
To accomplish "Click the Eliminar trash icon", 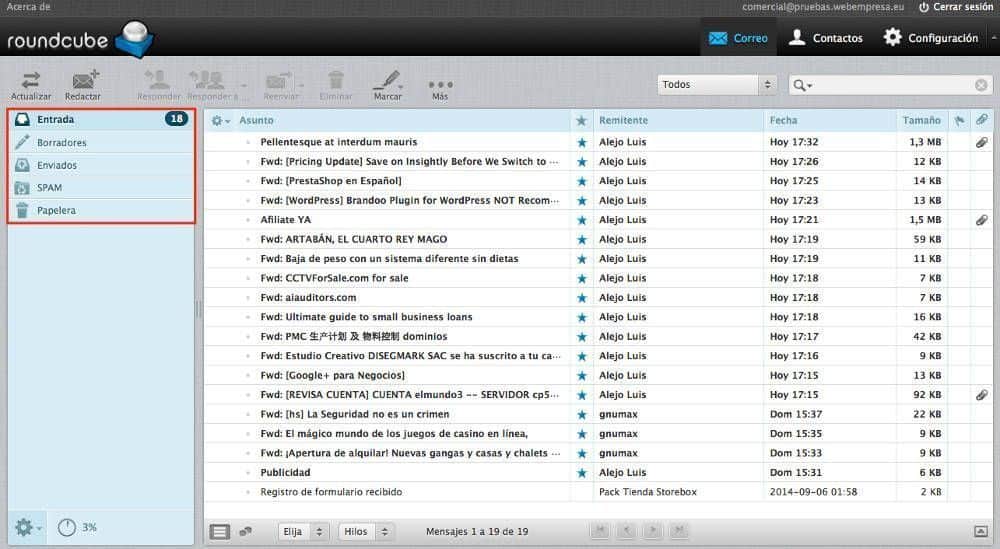I will tap(336, 80).
